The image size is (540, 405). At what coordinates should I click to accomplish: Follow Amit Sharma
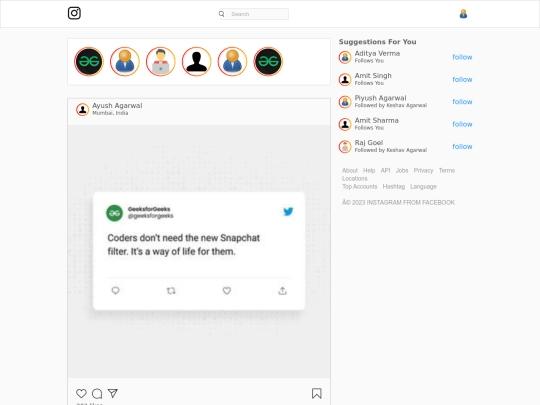462,124
